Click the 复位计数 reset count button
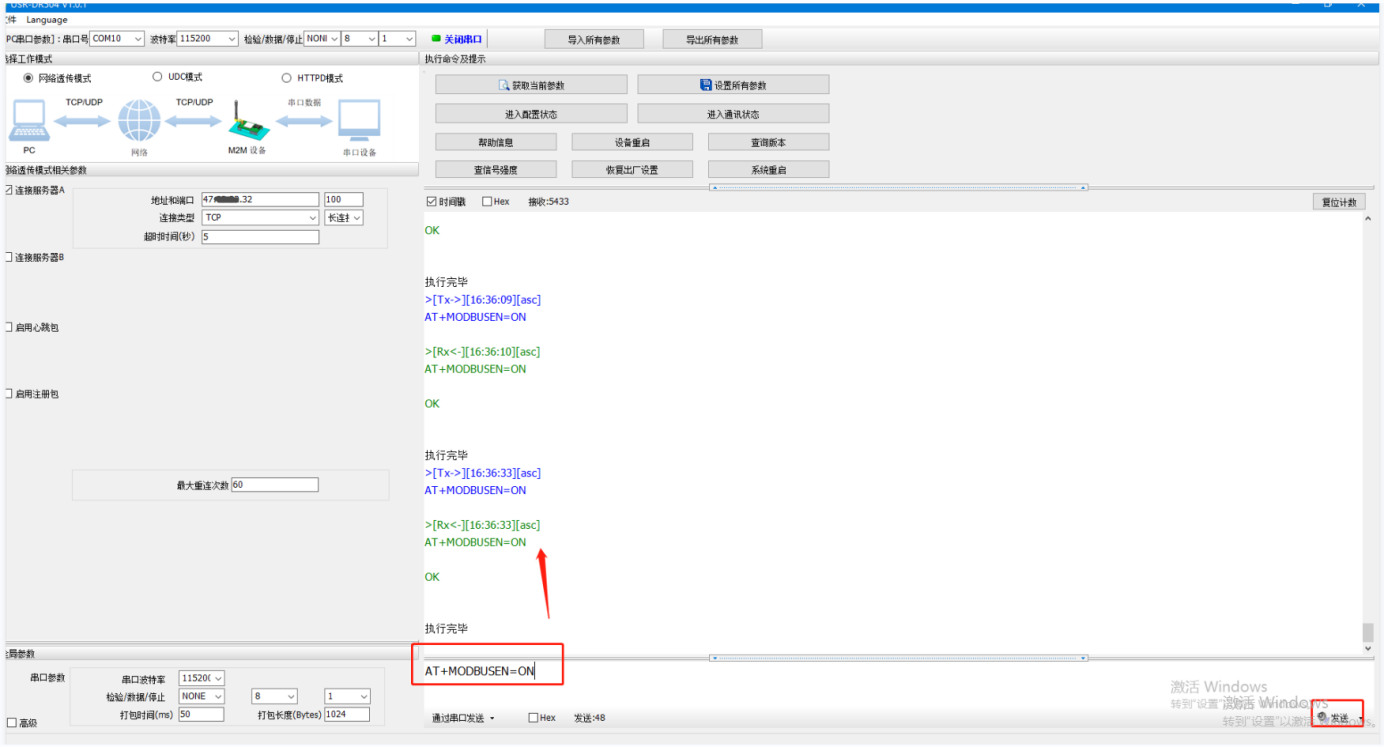Image resolution: width=1384 pixels, height=747 pixels. coord(1338,202)
